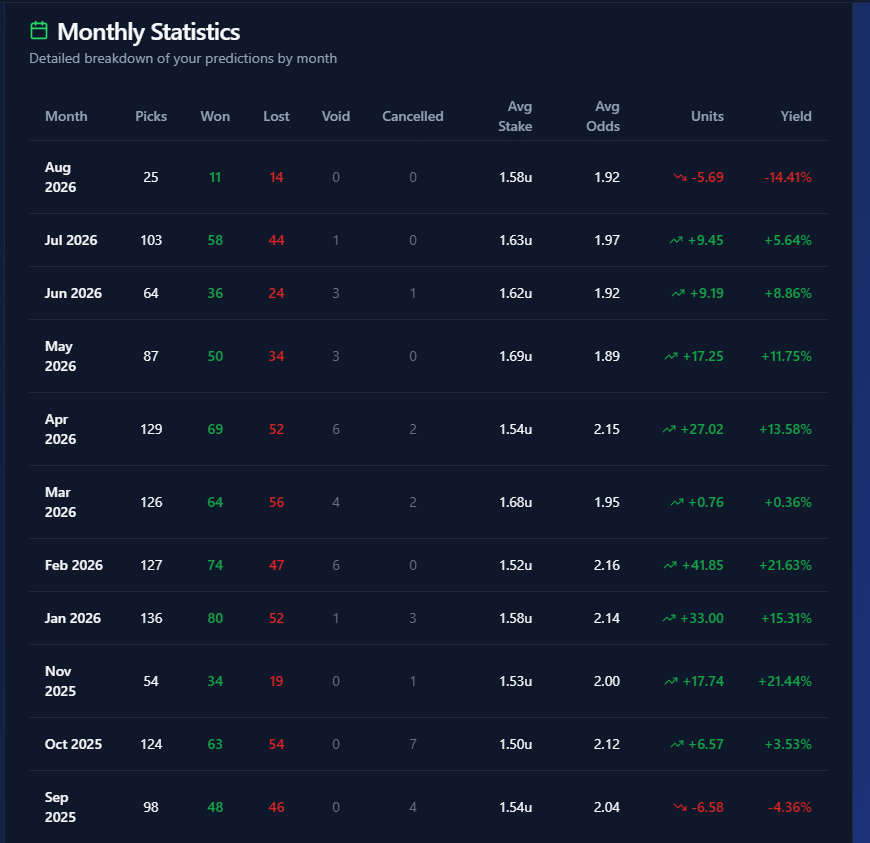The width and height of the screenshot is (870, 843).
Task: Click the +33.00 units value
Action: point(702,618)
